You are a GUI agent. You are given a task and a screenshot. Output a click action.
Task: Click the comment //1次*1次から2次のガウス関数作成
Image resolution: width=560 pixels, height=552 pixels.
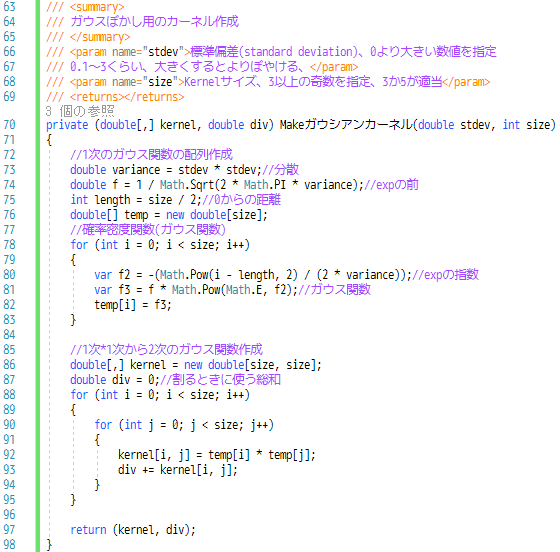[x=166, y=350]
